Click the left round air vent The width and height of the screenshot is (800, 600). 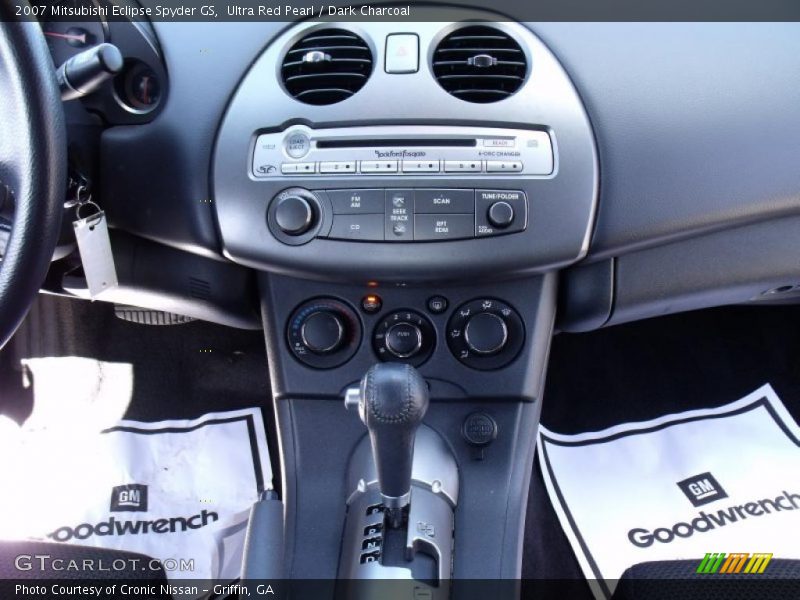pos(326,65)
